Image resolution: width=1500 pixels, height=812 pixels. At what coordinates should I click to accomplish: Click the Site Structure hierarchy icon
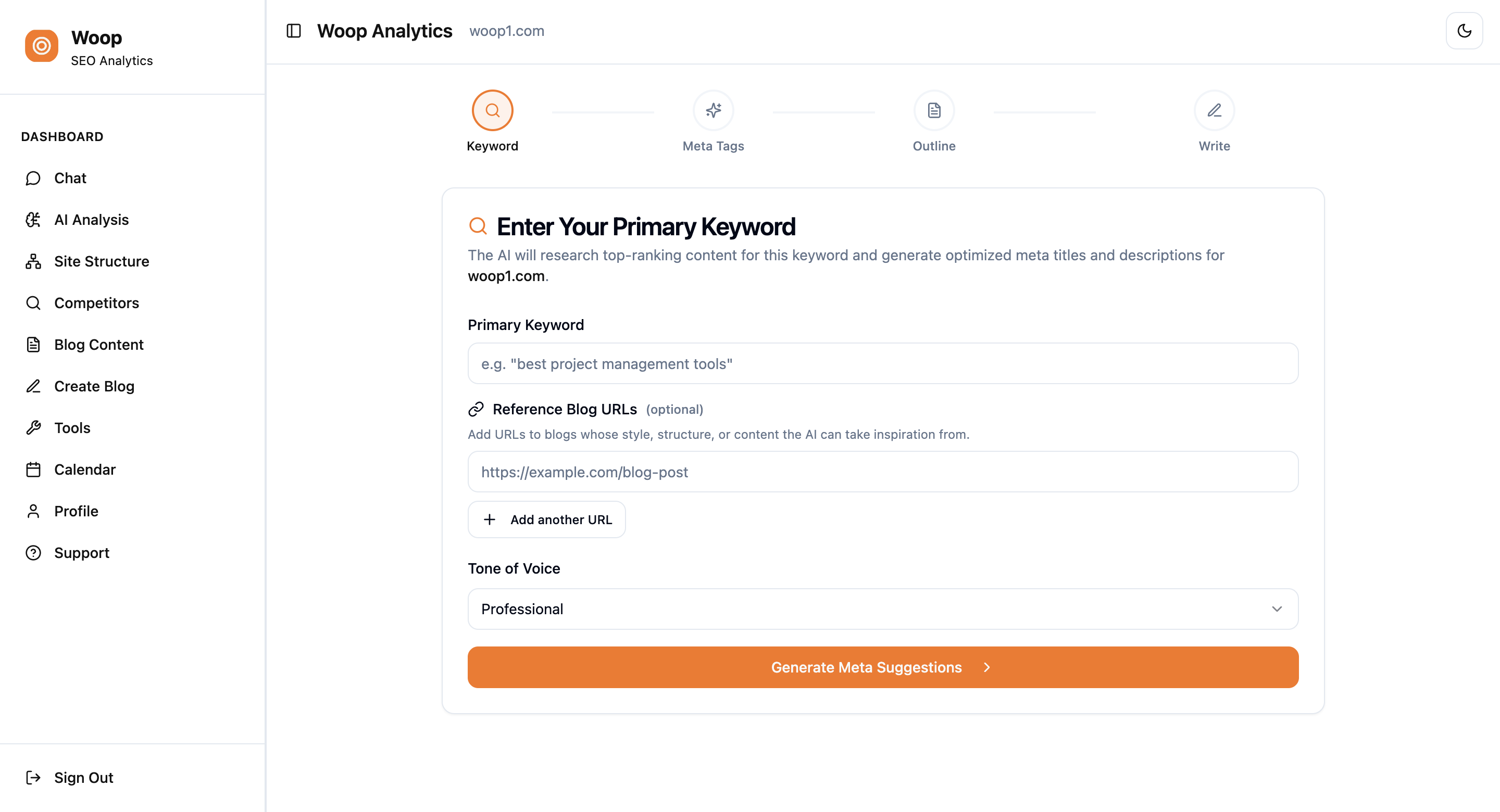(33, 261)
